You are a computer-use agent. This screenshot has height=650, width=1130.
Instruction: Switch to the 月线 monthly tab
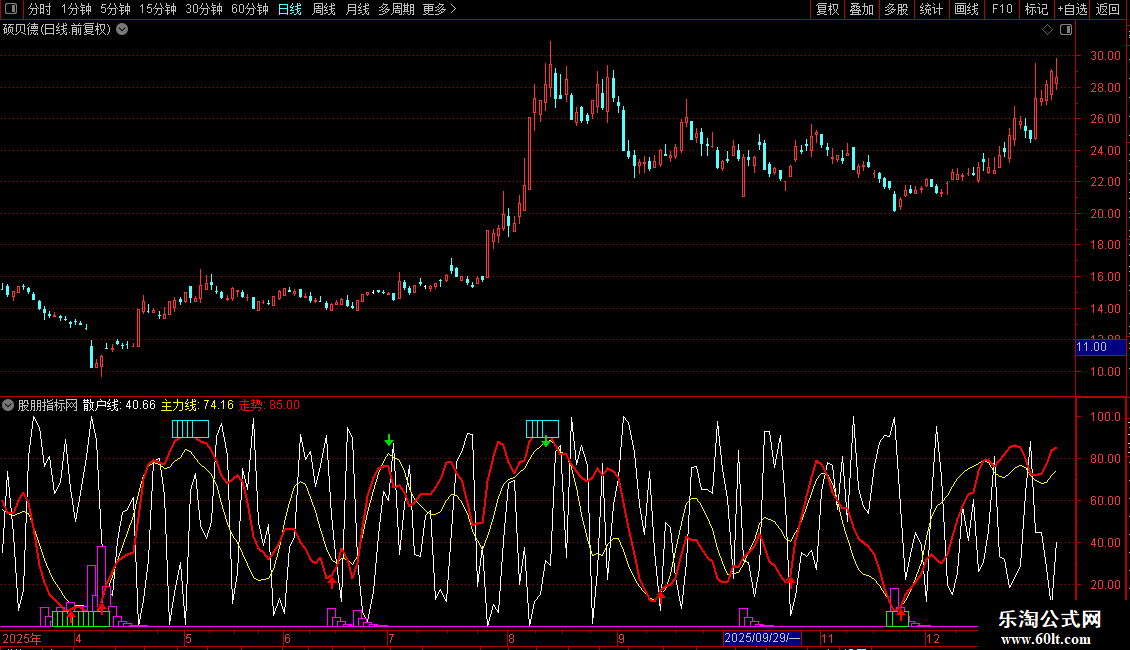click(357, 9)
